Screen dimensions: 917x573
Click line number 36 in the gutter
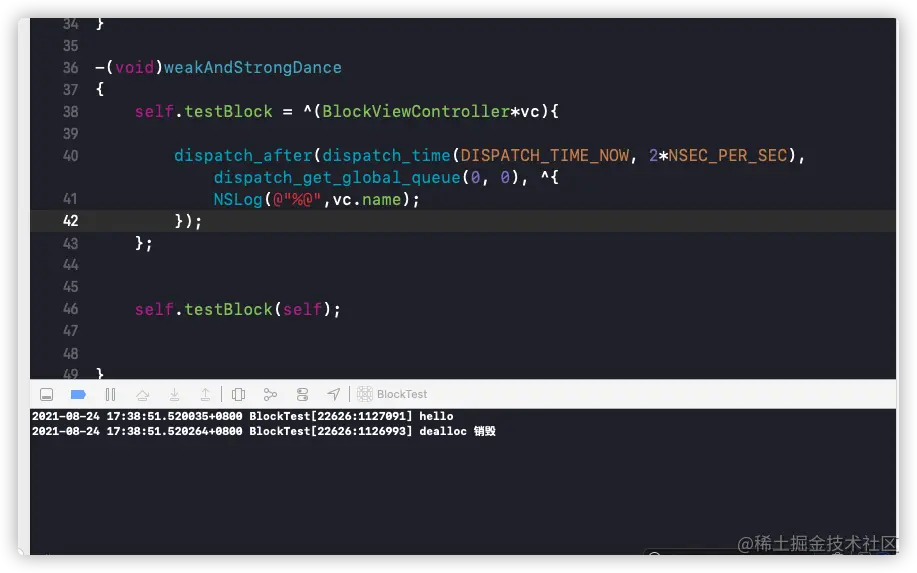point(70,68)
